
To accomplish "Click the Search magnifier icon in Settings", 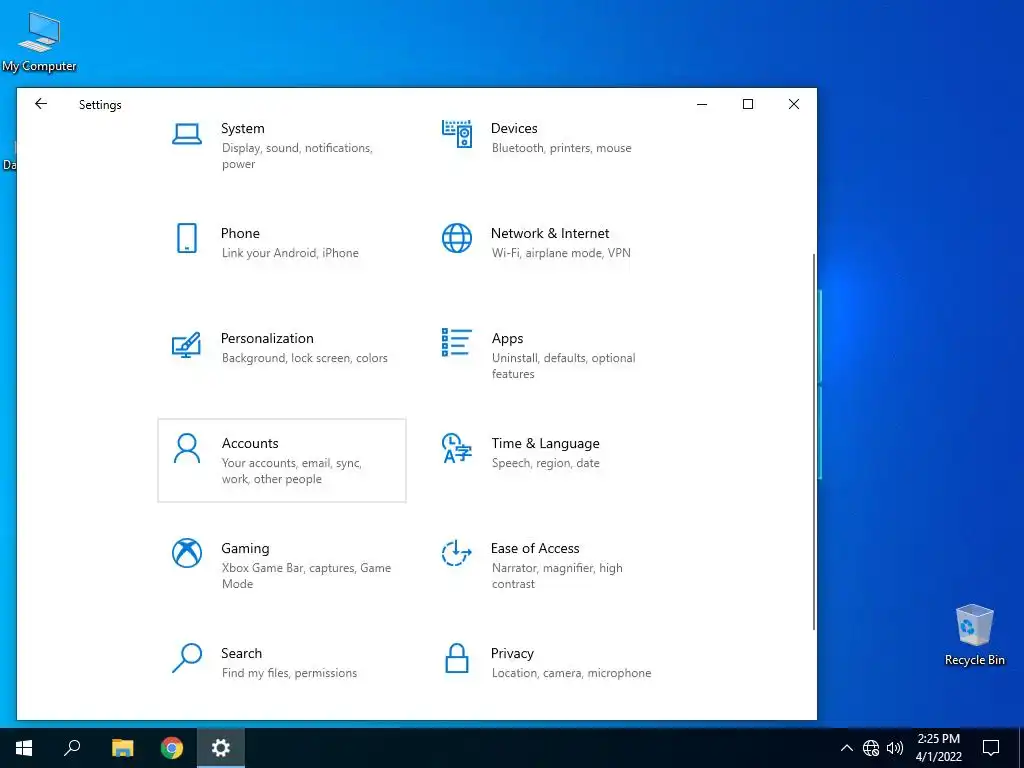I will click(187, 658).
